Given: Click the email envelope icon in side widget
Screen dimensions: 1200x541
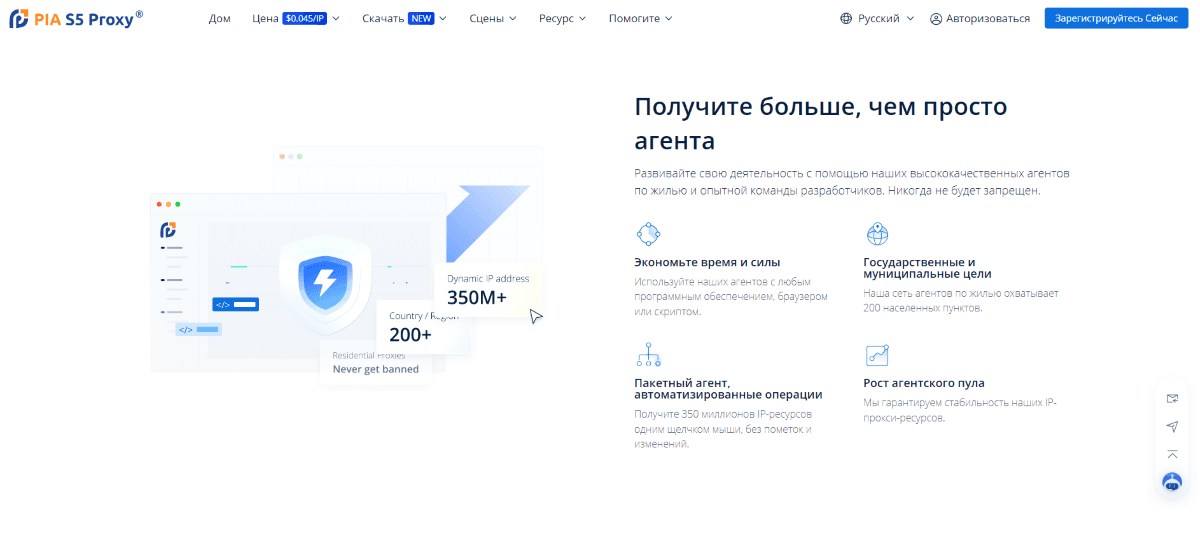Looking at the screenshot, I should coord(1172,398).
